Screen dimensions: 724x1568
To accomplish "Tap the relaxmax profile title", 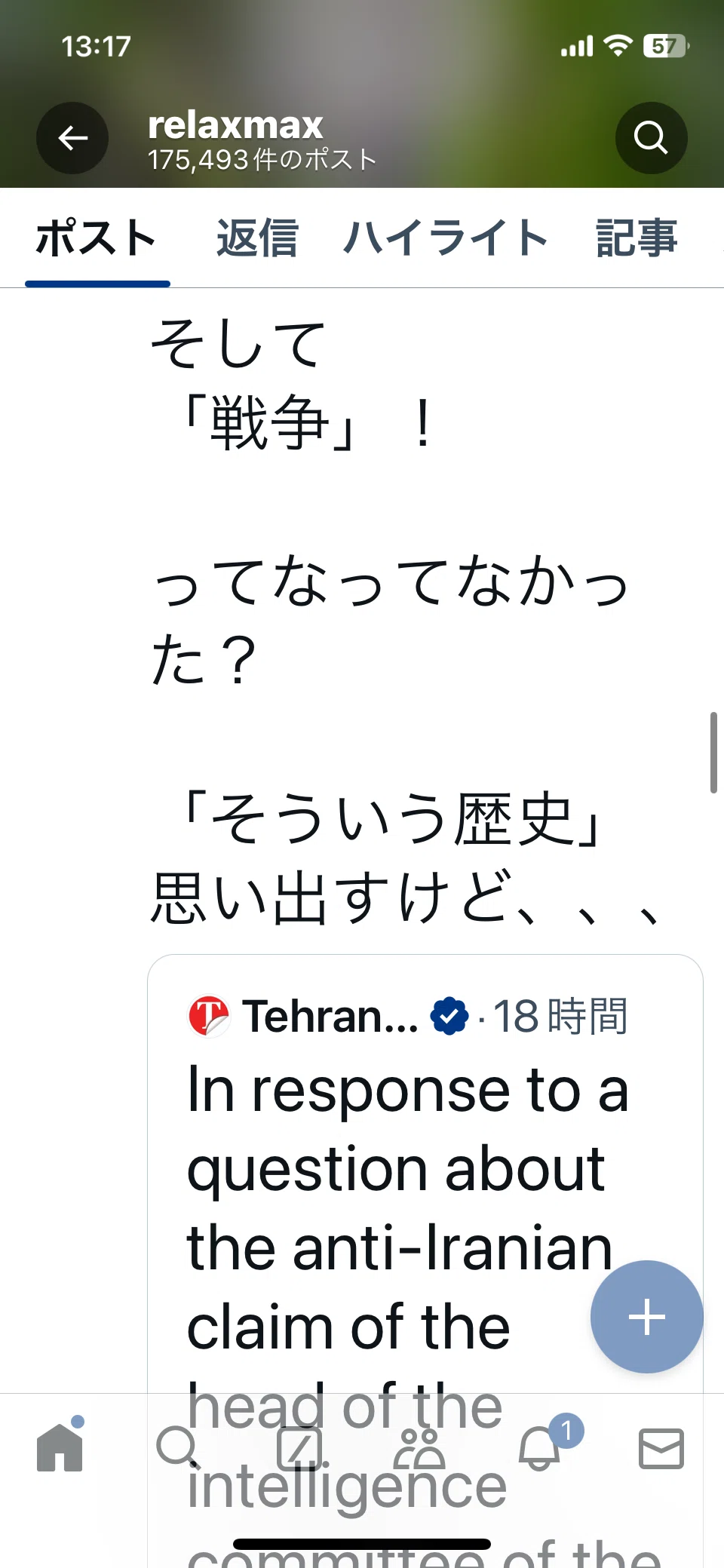I will 235,125.
